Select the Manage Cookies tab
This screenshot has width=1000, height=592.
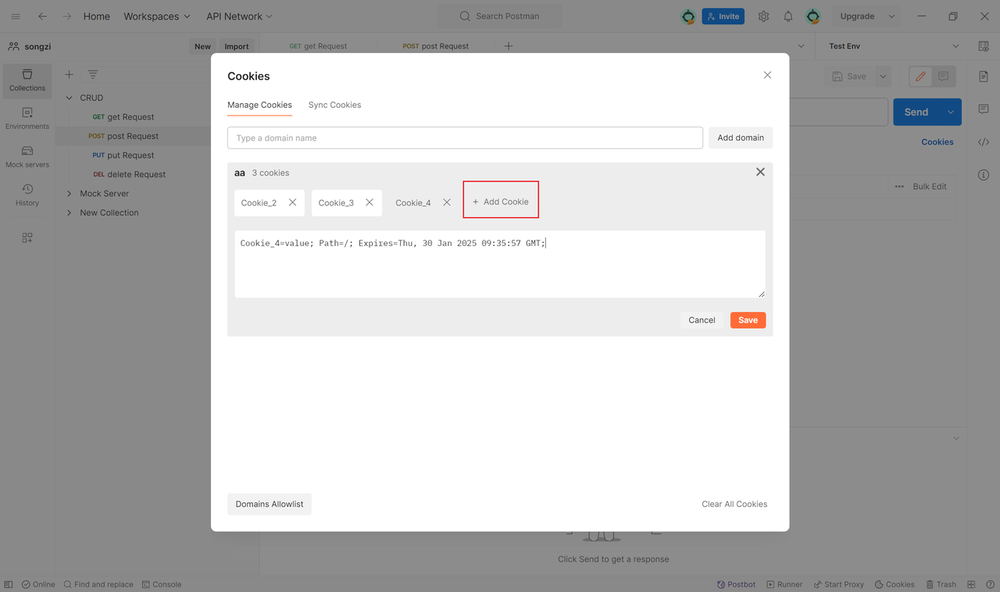(x=259, y=105)
